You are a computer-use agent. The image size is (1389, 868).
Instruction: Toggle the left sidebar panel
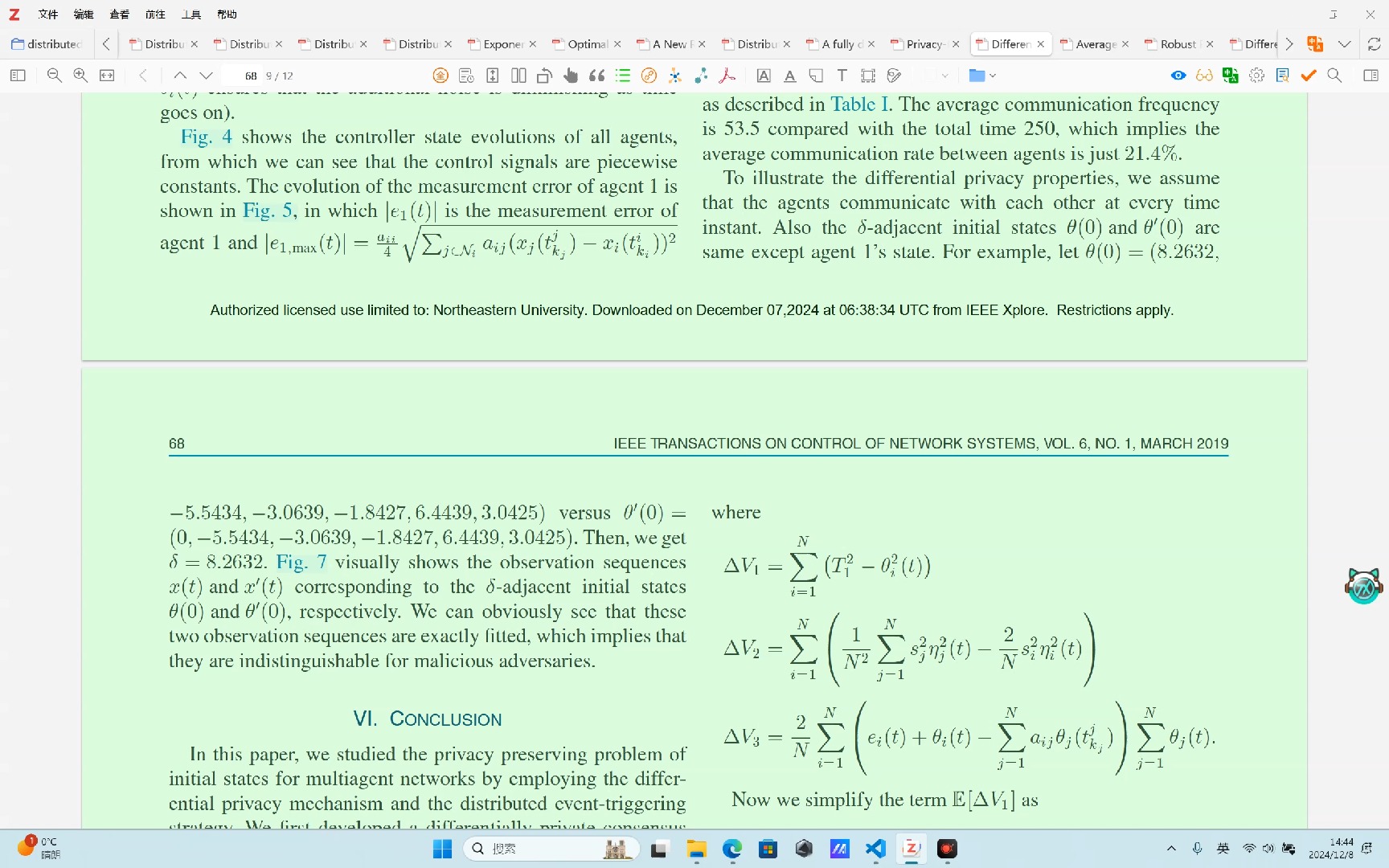click(18, 75)
